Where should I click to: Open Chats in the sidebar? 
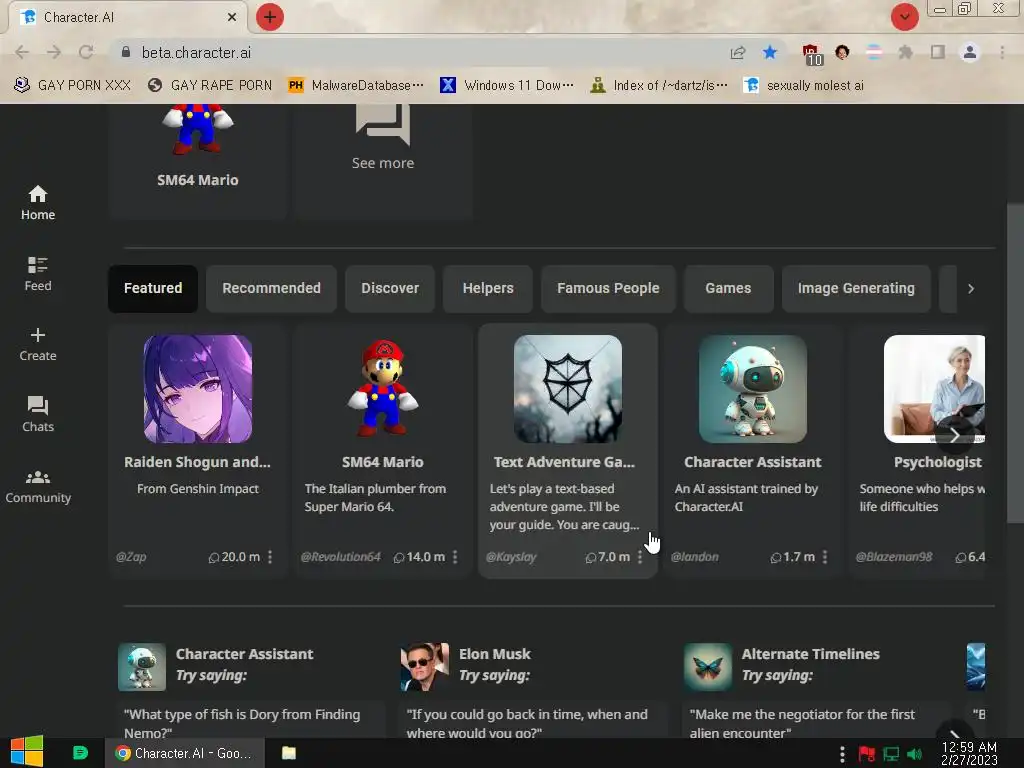(37, 415)
